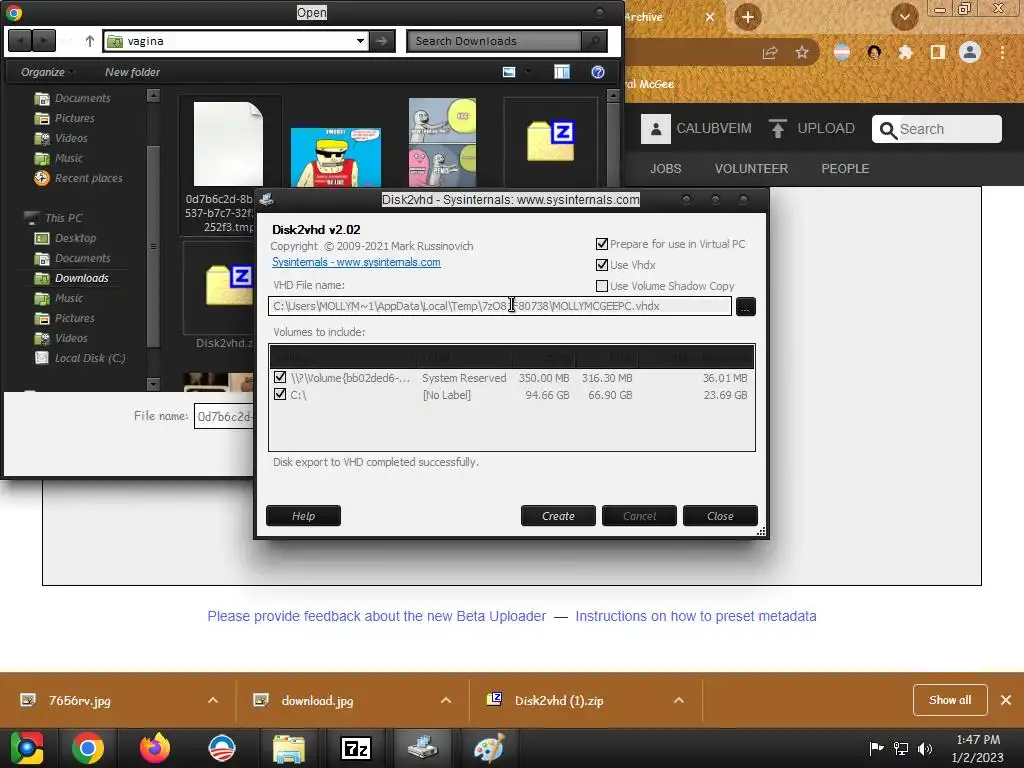
Task: Expand the address bar path dropdown
Action: (360, 41)
